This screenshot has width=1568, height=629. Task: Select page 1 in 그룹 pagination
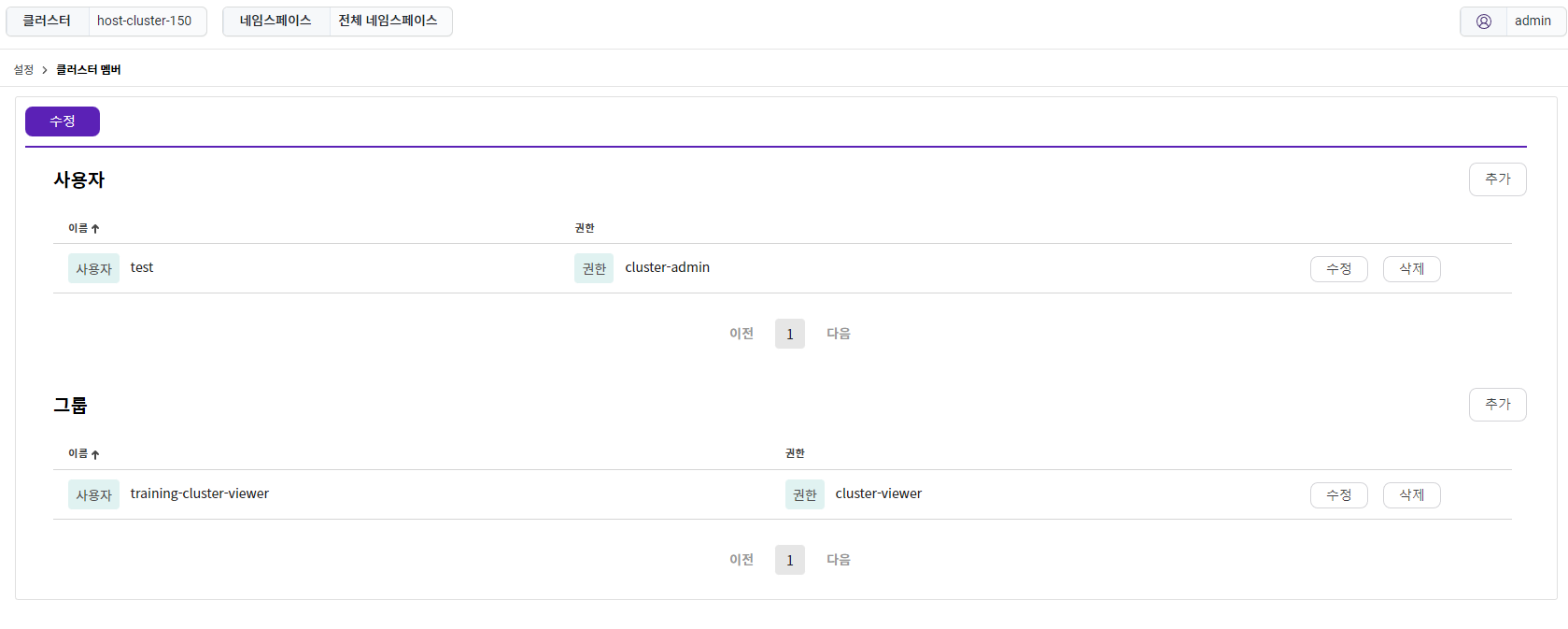pyautogui.click(x=790, y=560)
